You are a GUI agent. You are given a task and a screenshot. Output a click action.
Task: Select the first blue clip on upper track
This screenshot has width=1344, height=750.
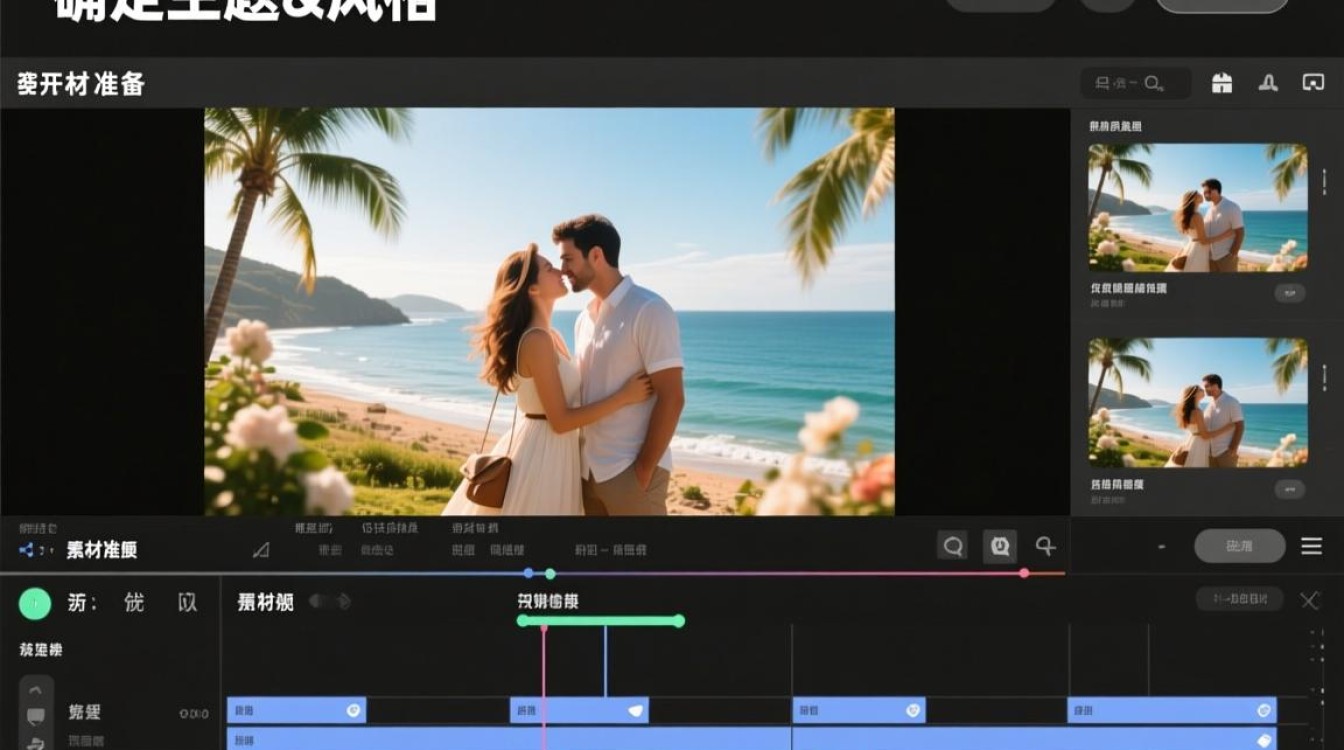(x=296, y=710)
